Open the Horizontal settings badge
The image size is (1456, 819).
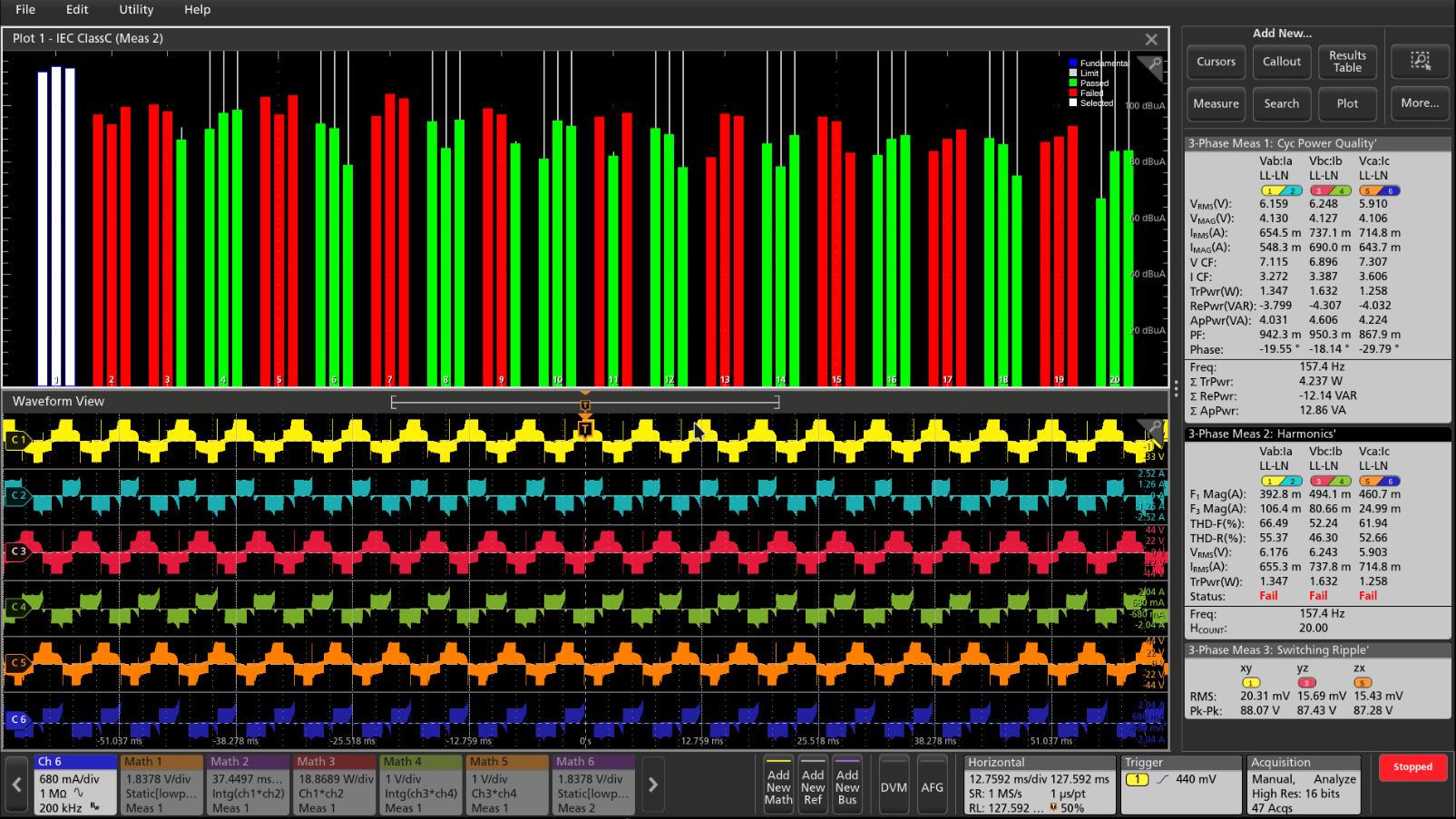point(1039,785)
